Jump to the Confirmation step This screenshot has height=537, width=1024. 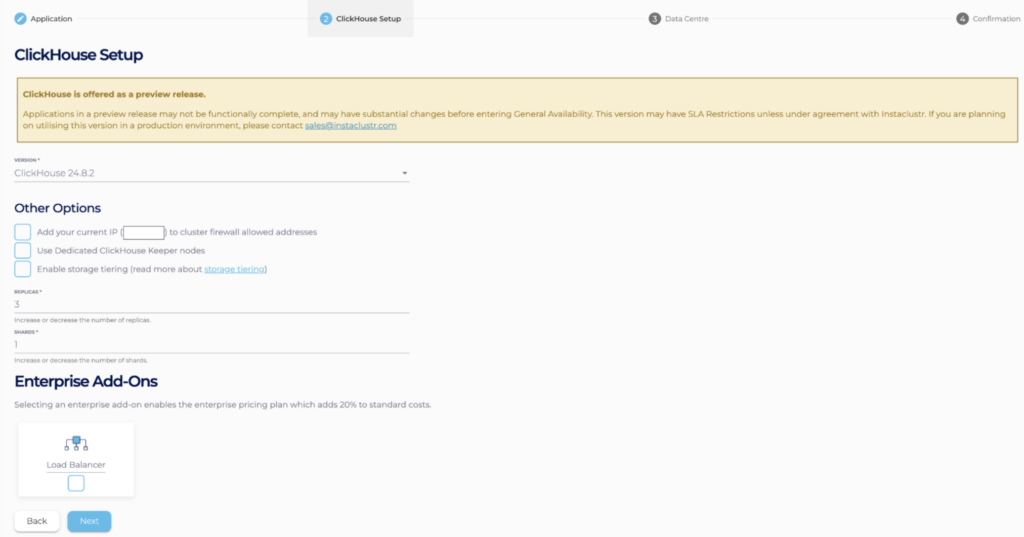(996, 19)
